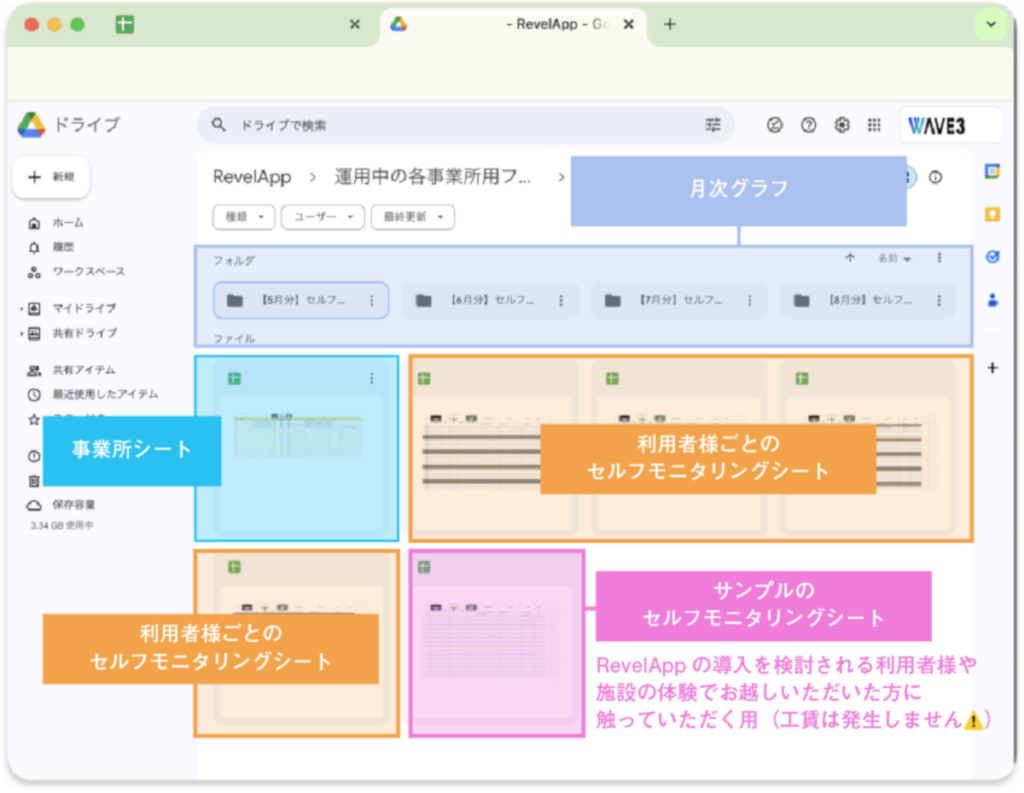Reverse sort direction with the arrow
The height and width of the screenshot is (793, 1024).
click(x=850, y=258)
